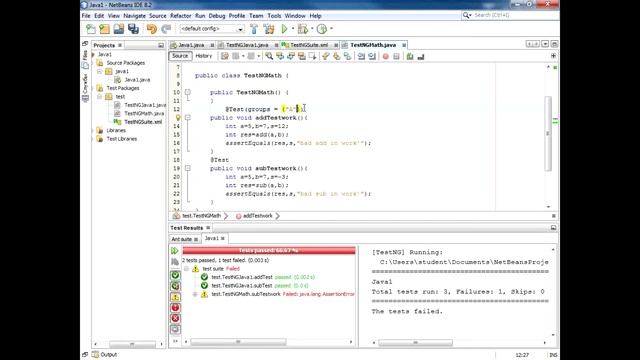This screenshot has height=360, width=640.
Task: Click the Comment toolbar icon
Action: [x=410, y=56]
